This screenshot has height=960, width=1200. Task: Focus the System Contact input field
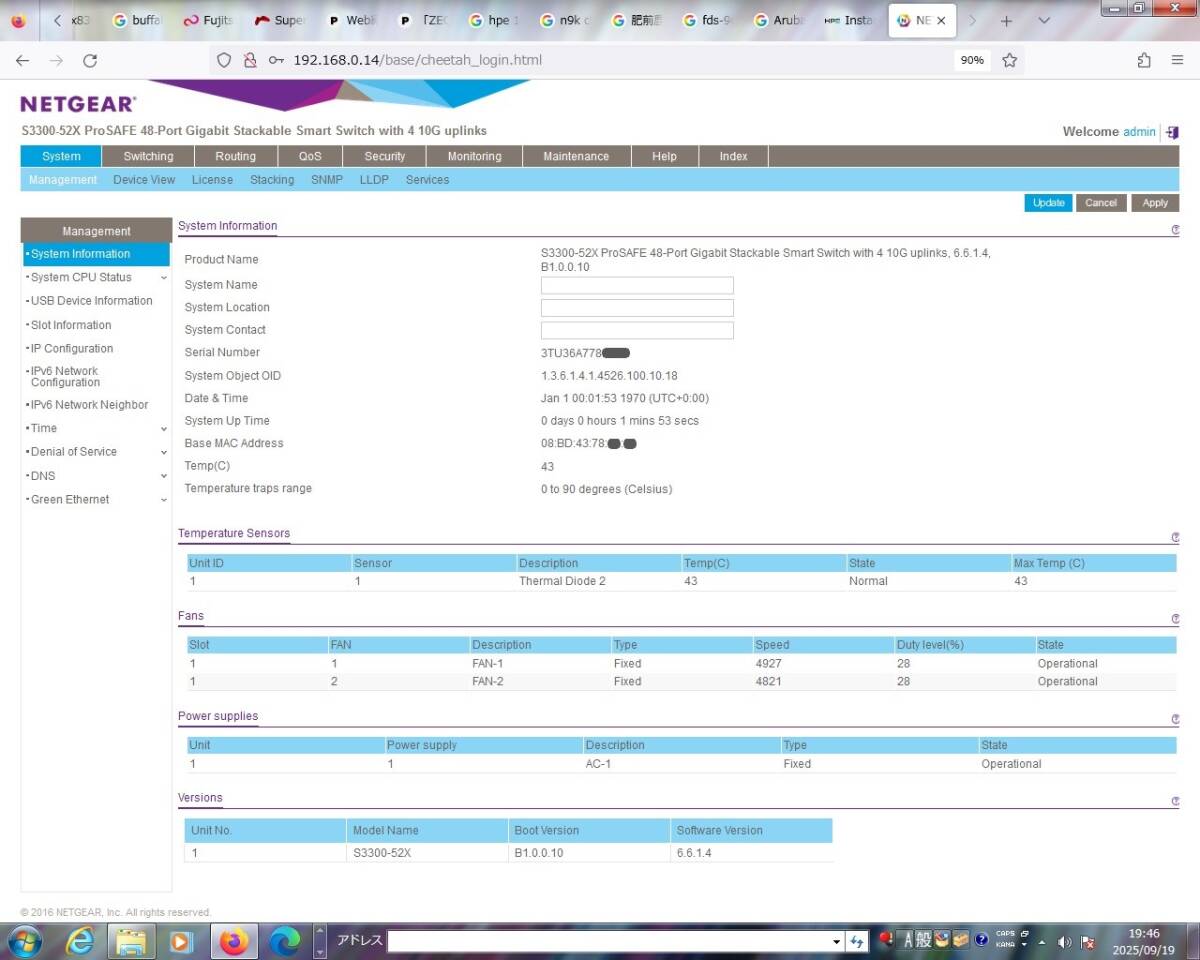point(637,330)
